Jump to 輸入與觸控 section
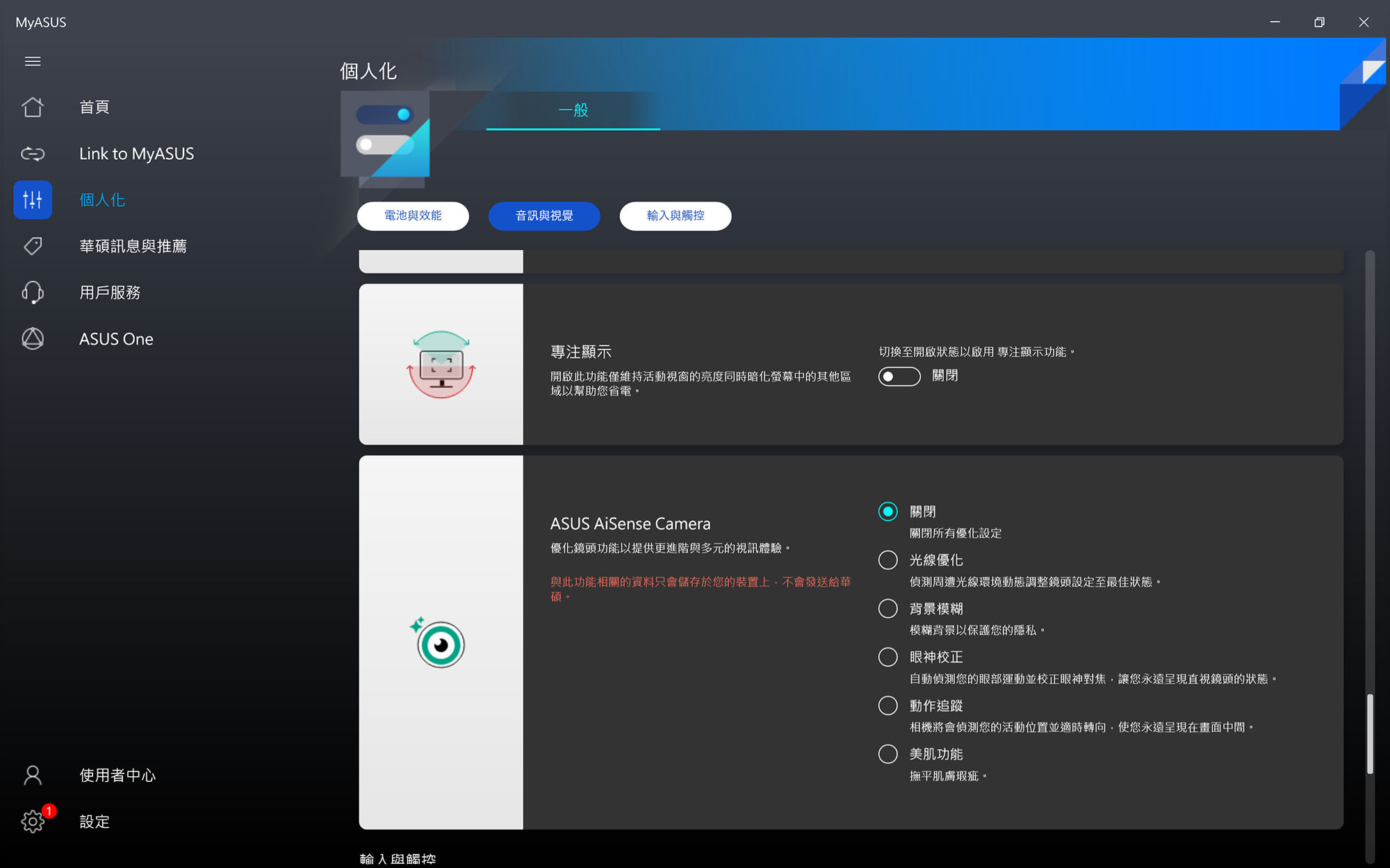Image resolution: width=1390 pixels, height=868 pixels. (x=676, y=215)
